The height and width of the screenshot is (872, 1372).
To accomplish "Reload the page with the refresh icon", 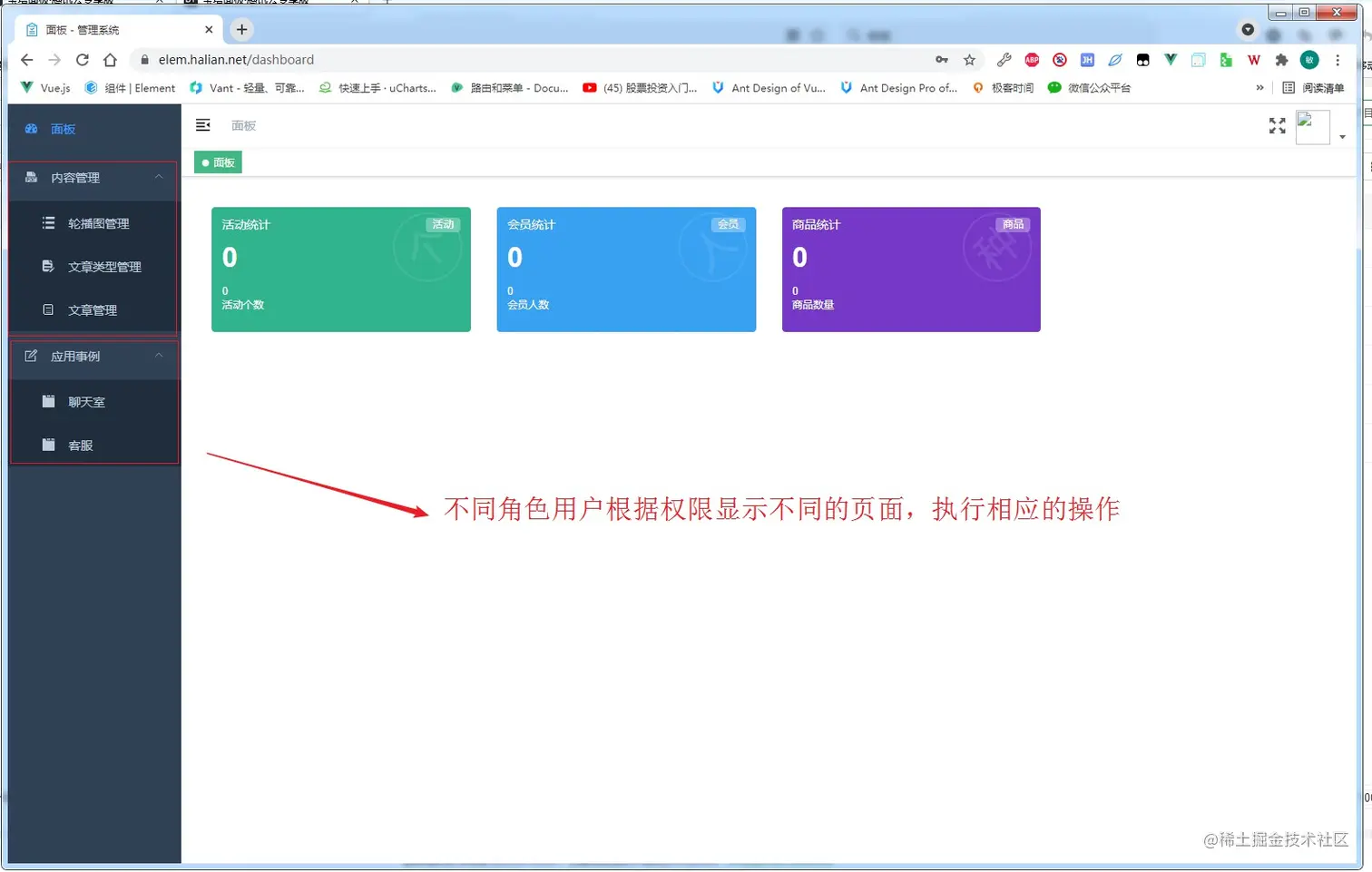I will pyautogui.click(x=82, y=60).
